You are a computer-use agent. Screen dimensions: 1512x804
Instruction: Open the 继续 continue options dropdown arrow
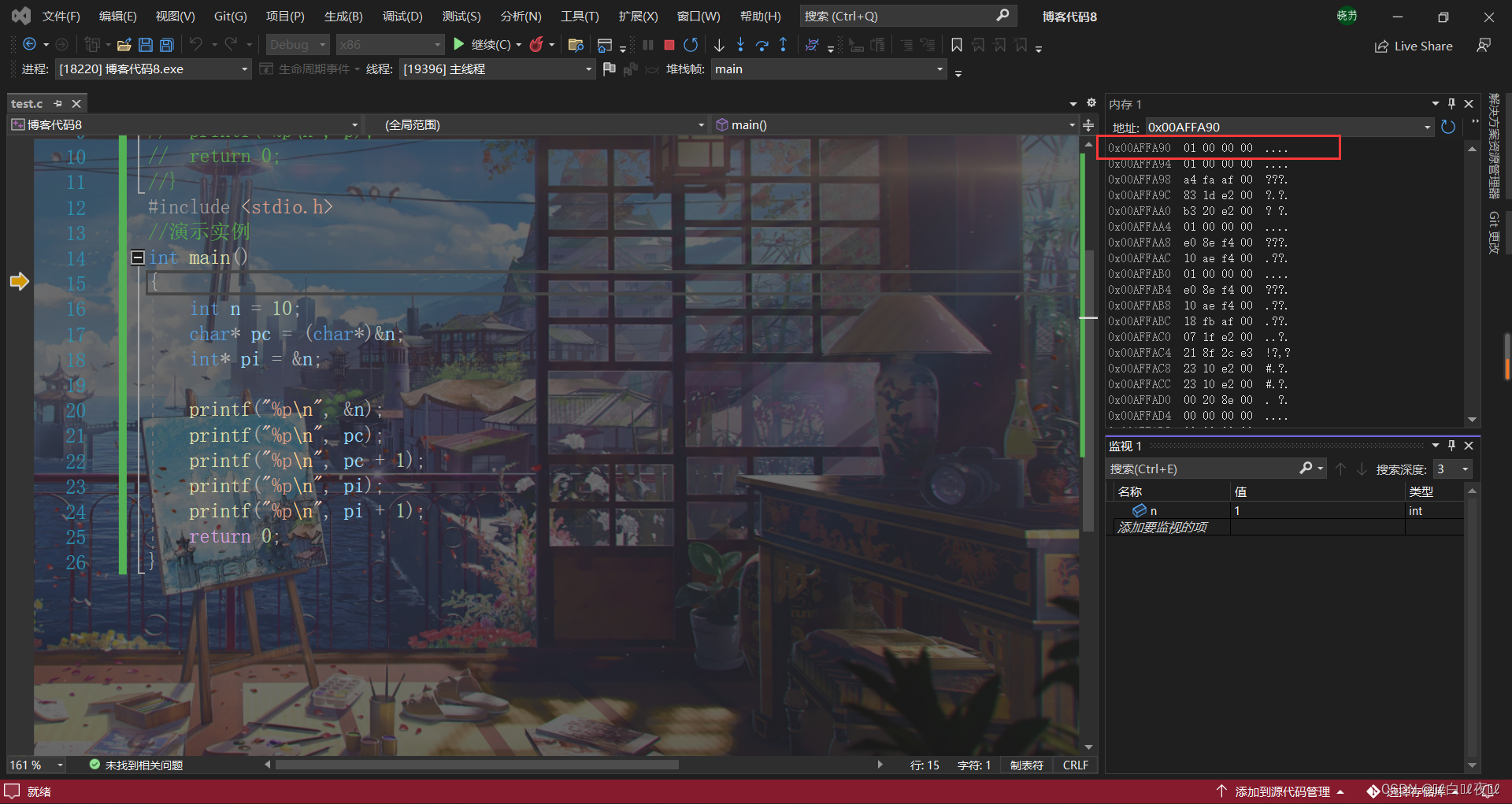pyautogui.click(x=519, y=45)
